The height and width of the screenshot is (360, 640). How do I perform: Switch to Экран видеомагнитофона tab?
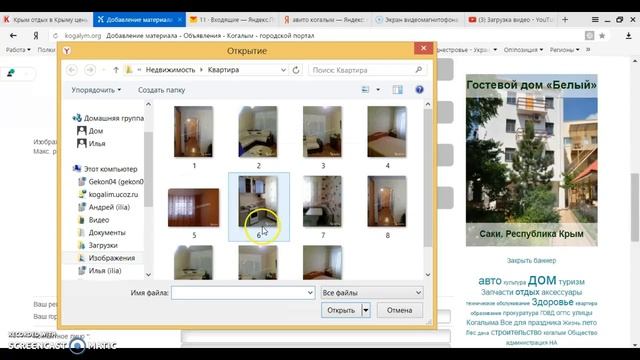coord(418,20)
